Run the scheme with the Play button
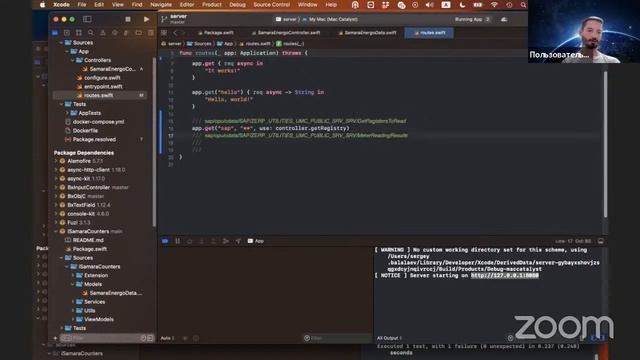Screen dimensions: 640x360 click(x=146, y=19)
